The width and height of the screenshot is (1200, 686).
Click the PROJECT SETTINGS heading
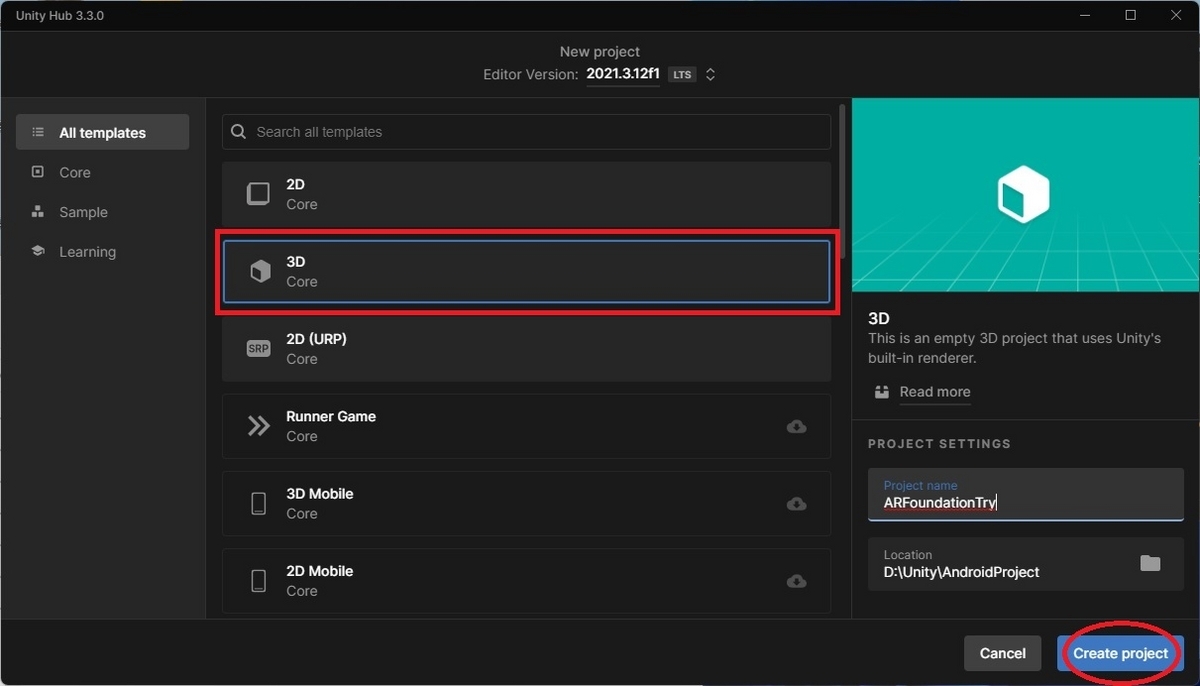point(939,443)
